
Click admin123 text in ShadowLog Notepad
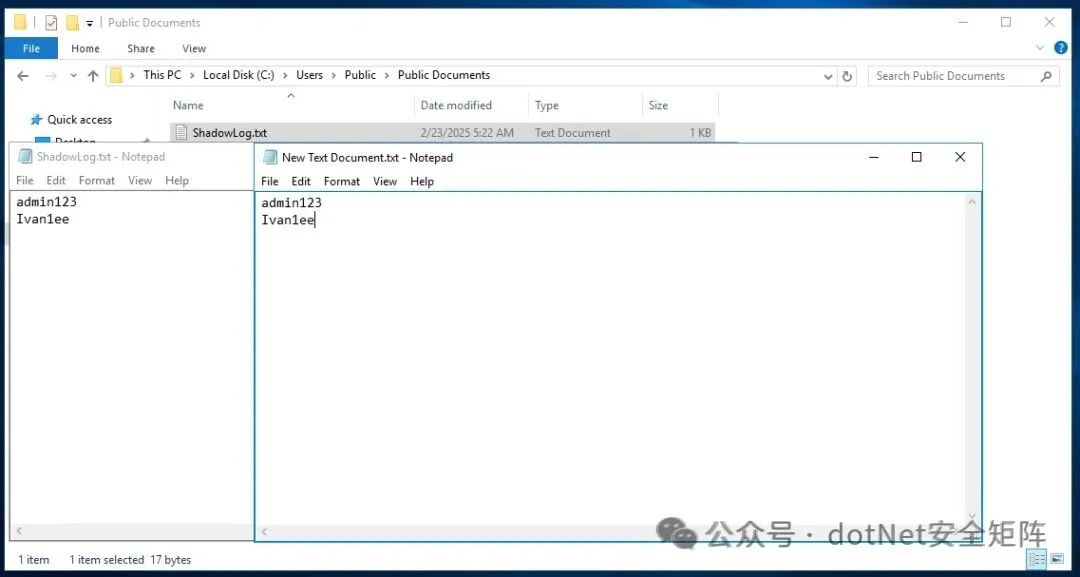46,202
